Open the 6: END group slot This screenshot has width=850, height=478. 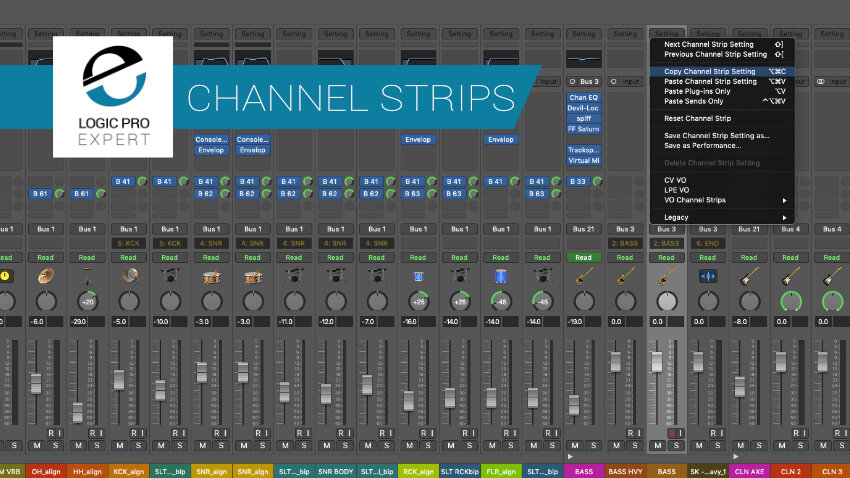pos(708,243)
